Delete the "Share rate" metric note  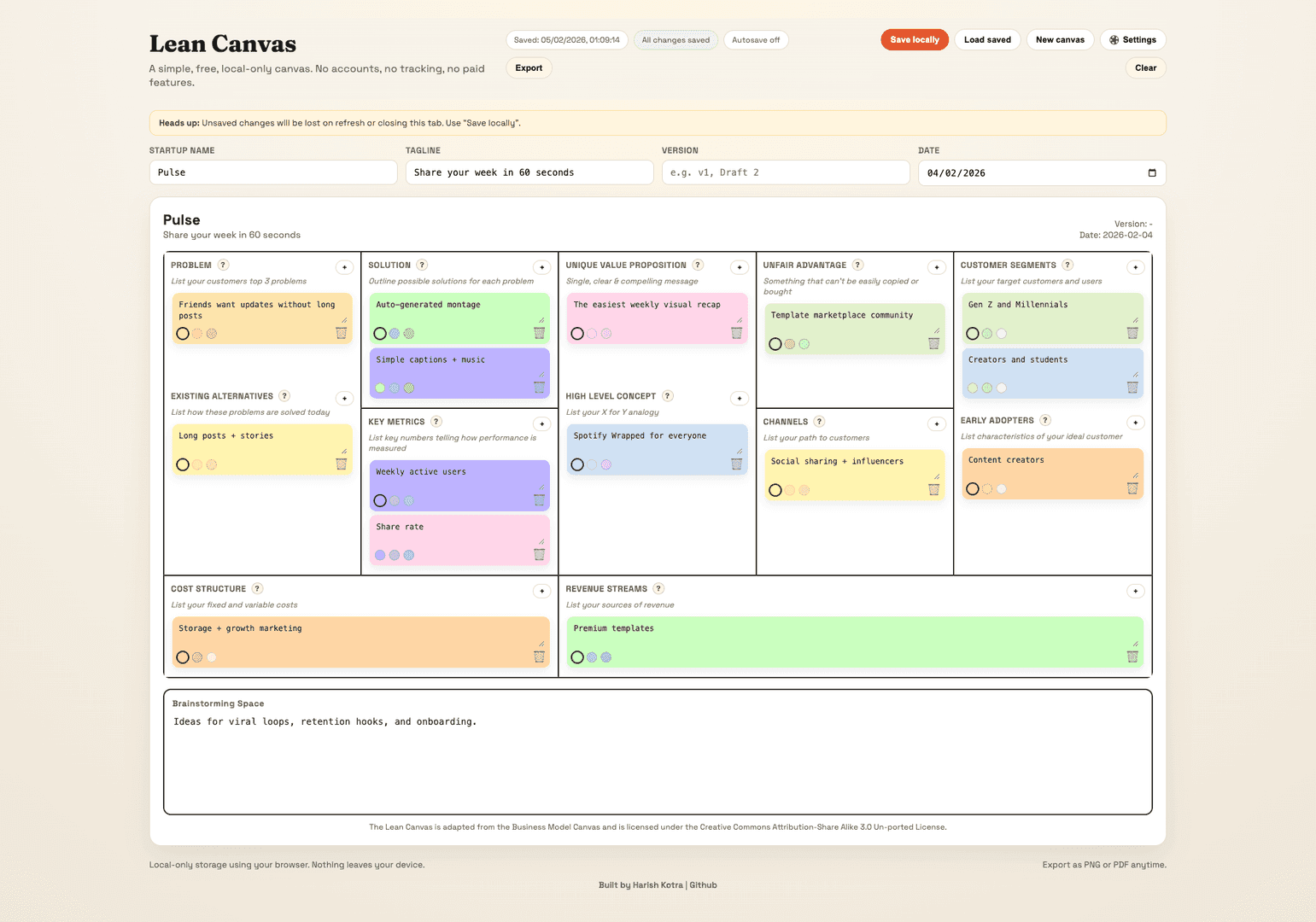coord(539,554)
